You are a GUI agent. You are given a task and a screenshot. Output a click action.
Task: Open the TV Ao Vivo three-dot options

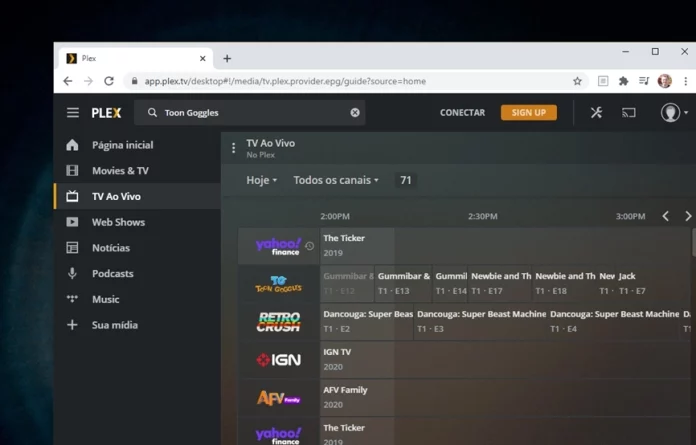[233, 148]
